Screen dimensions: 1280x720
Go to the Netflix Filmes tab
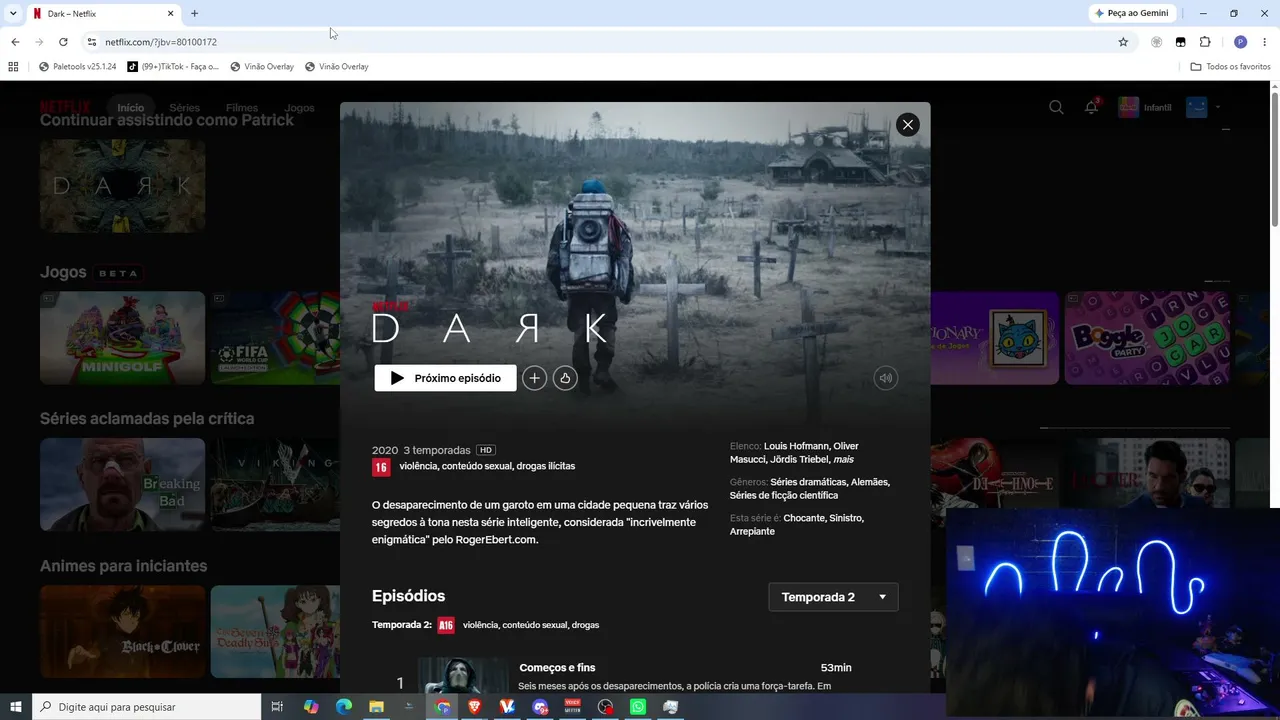241,108
